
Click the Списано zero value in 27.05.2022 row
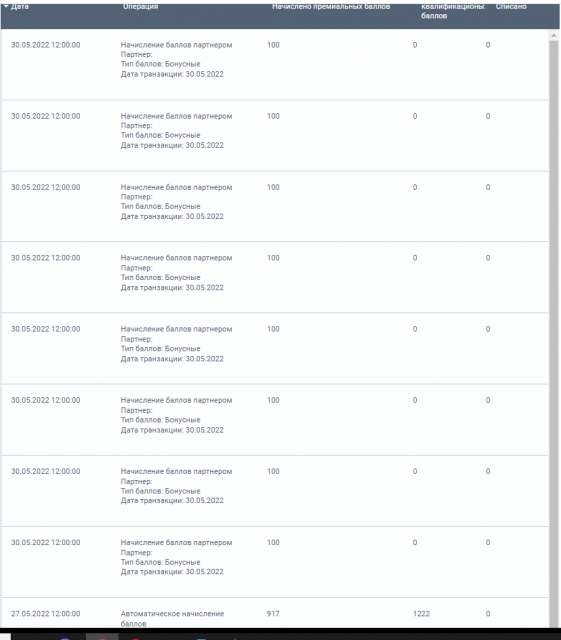[488, 613]
